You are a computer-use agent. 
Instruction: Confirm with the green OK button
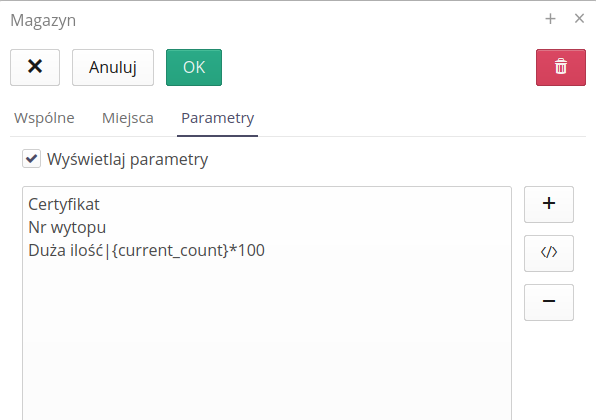(x=194, y=67)
